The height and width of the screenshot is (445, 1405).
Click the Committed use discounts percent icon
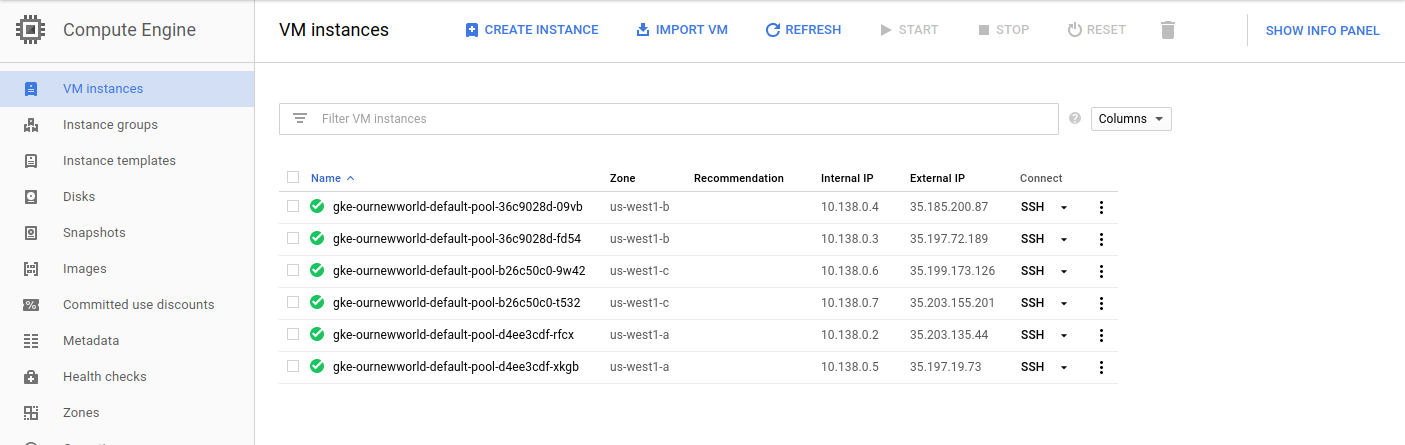click(31, 305)
